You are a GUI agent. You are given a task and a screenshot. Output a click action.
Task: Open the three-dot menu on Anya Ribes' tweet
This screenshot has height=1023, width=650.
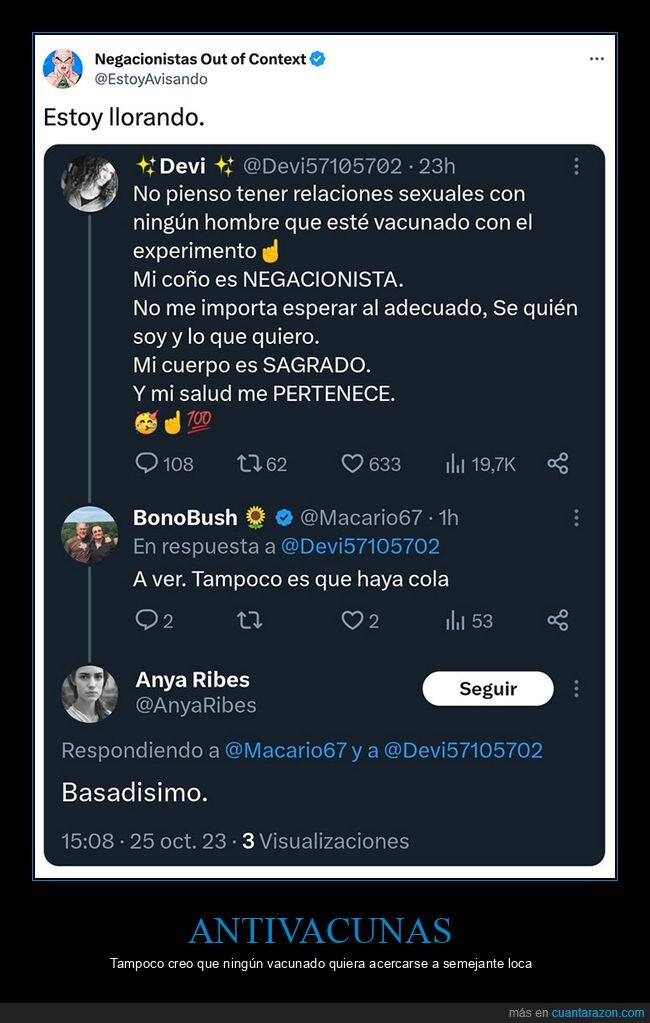pyautogui.click(x=576, y=689)
